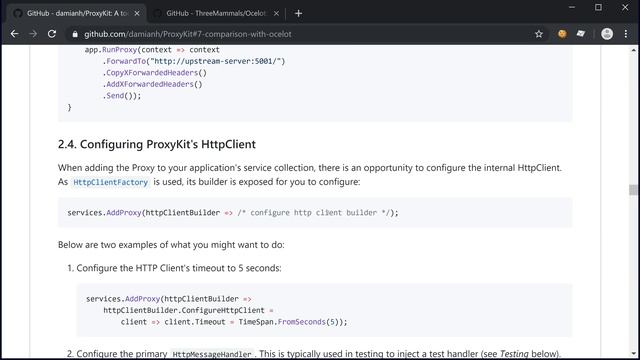Click the services.AddProxy configure builder code line
The image size is (640, 360).
233,213
